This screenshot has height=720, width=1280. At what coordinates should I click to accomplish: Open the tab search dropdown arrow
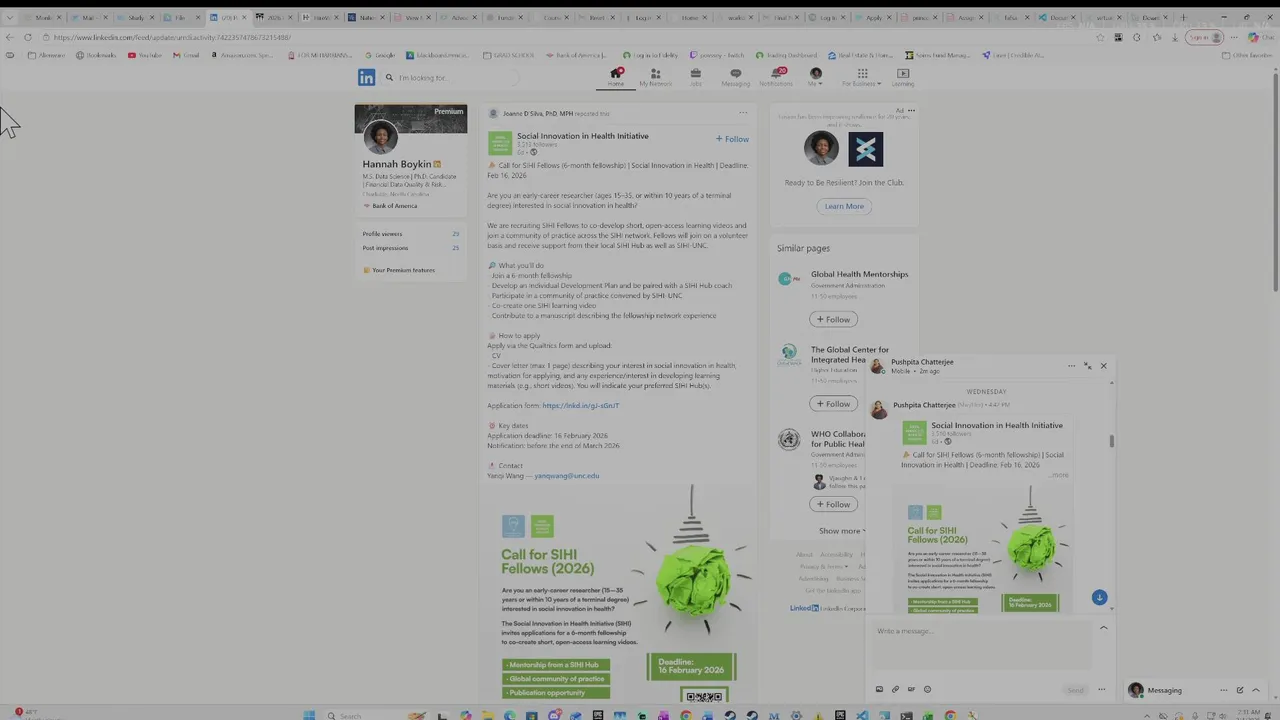tap(10, 17)
